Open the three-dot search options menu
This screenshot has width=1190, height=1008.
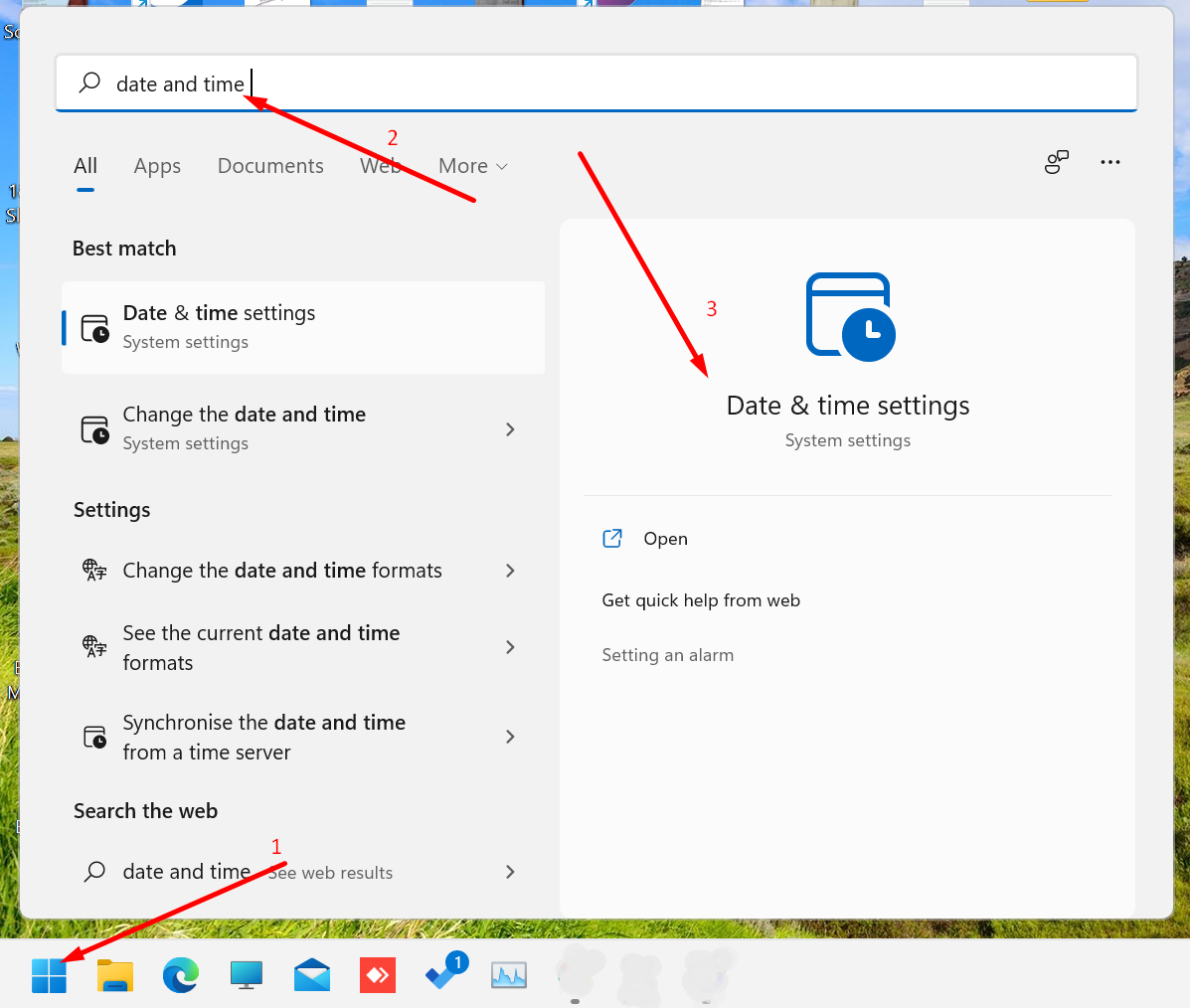[1110, 162]
